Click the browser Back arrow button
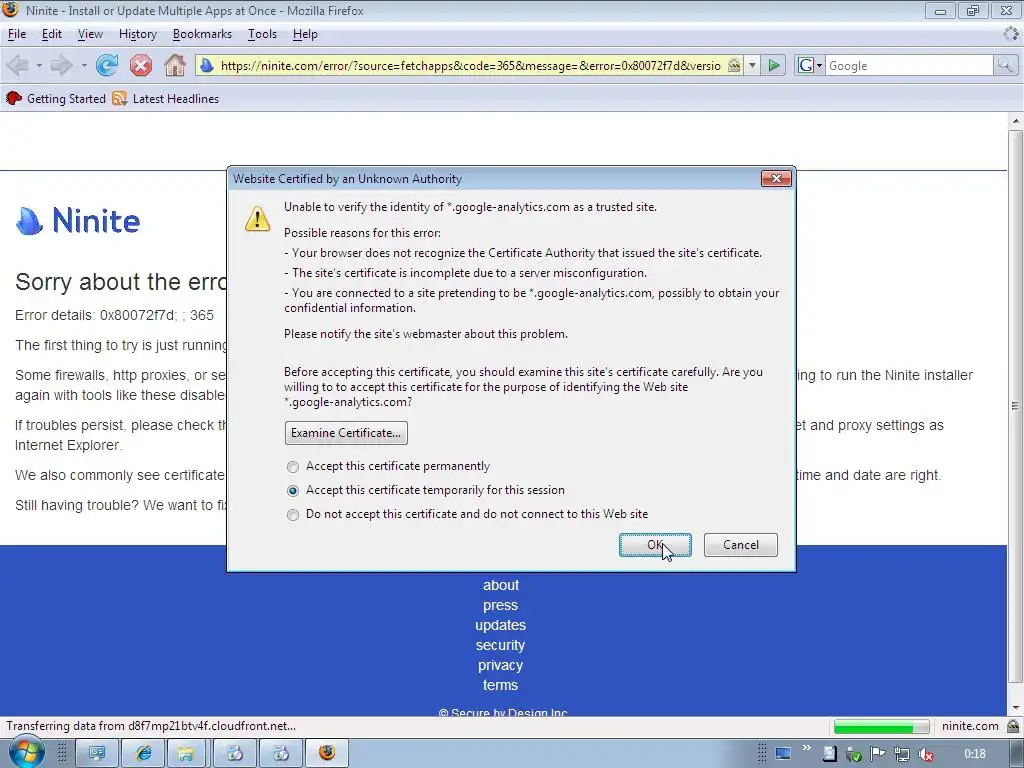The height and width of the screenshot is (768, 1024). coord(18,65)
